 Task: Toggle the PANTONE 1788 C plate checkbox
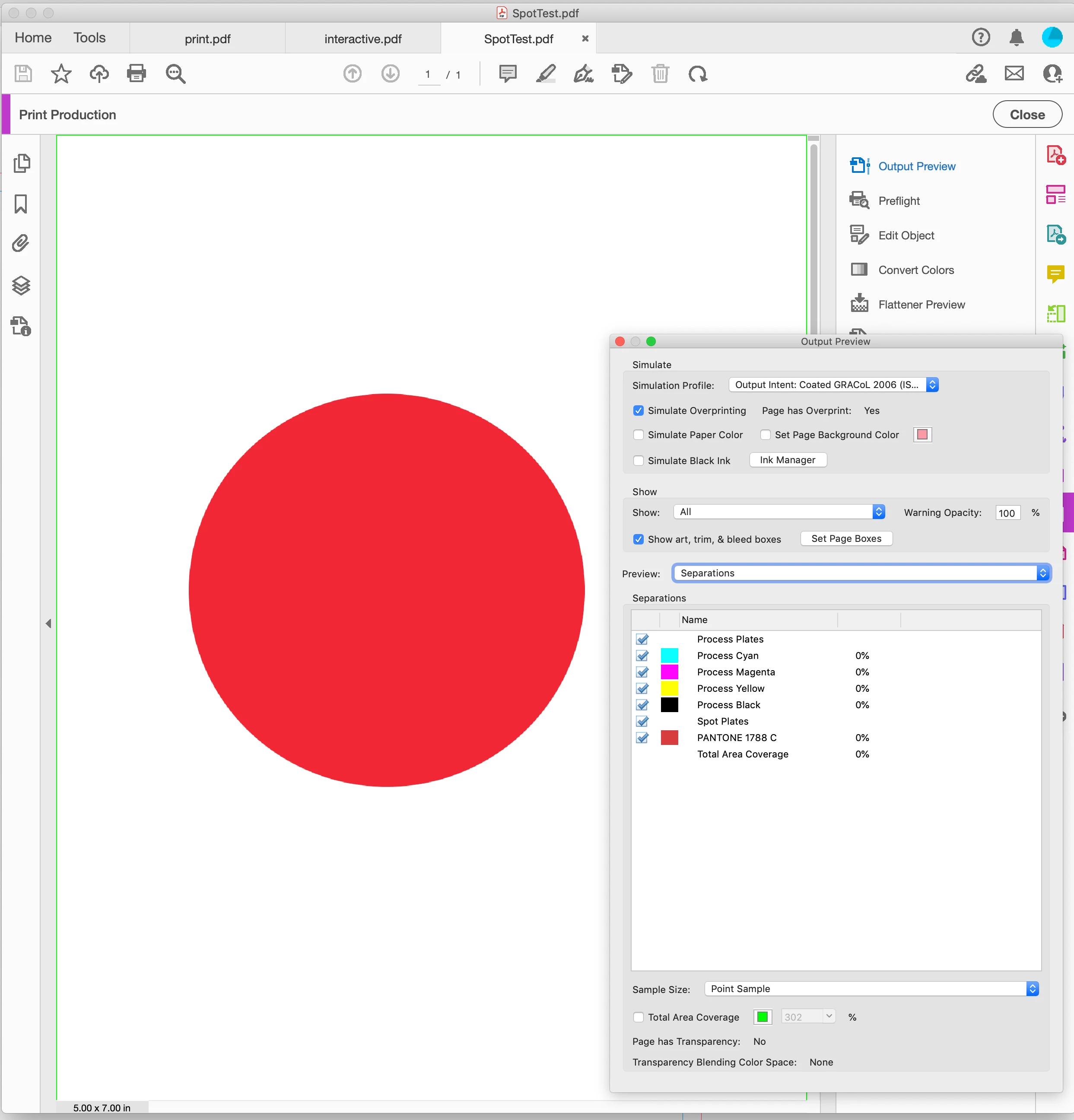[642, 738]
